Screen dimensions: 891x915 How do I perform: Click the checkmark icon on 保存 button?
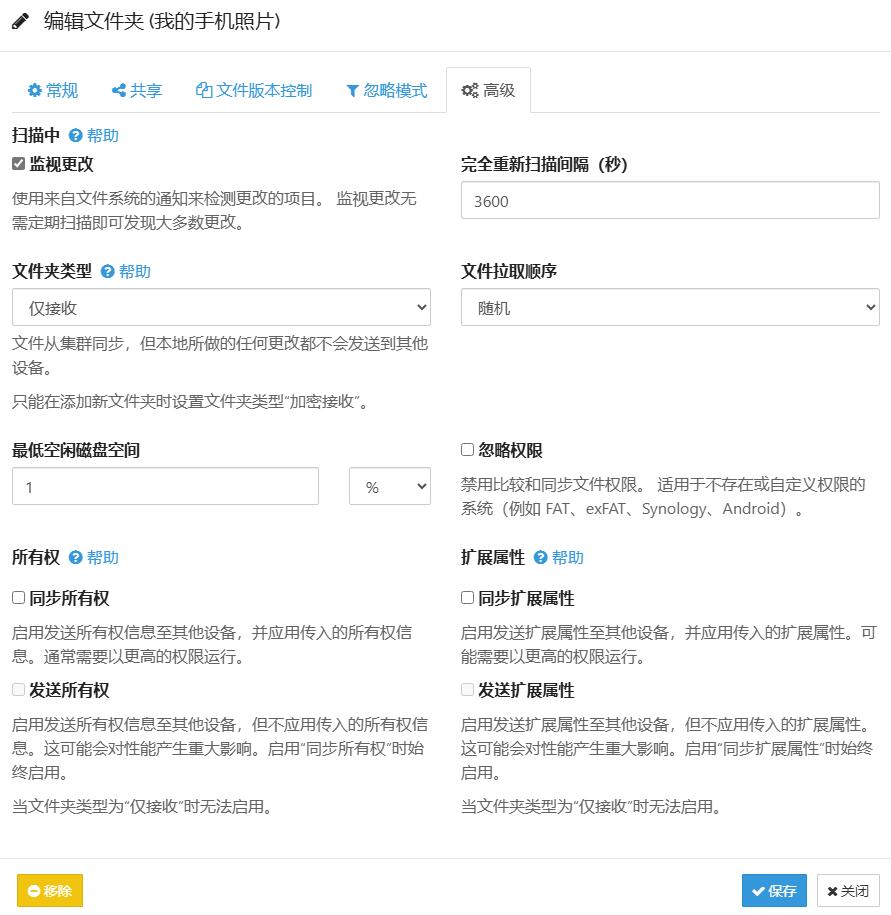(x=758, y=891)
